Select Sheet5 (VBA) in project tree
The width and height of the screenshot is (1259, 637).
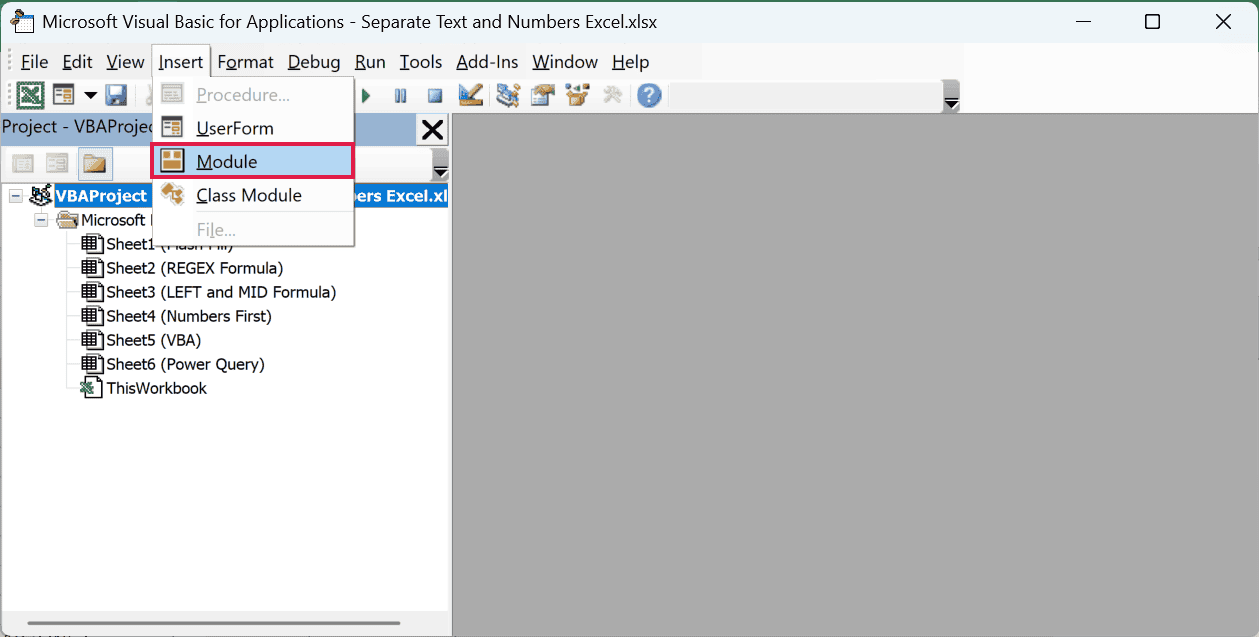coord(154,340)
